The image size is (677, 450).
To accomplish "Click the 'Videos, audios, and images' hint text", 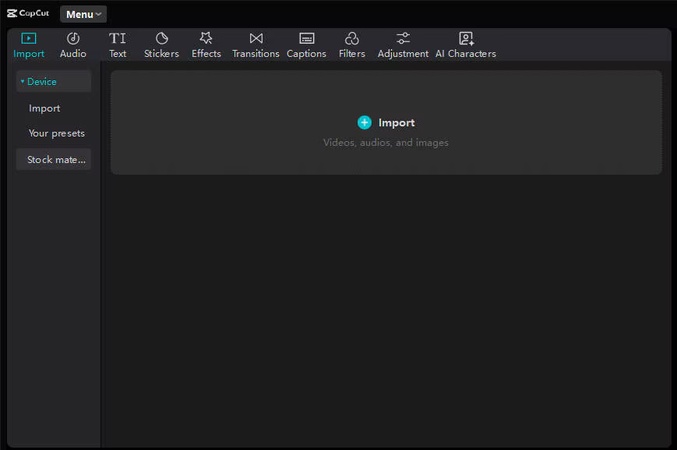I will [386, 143].
